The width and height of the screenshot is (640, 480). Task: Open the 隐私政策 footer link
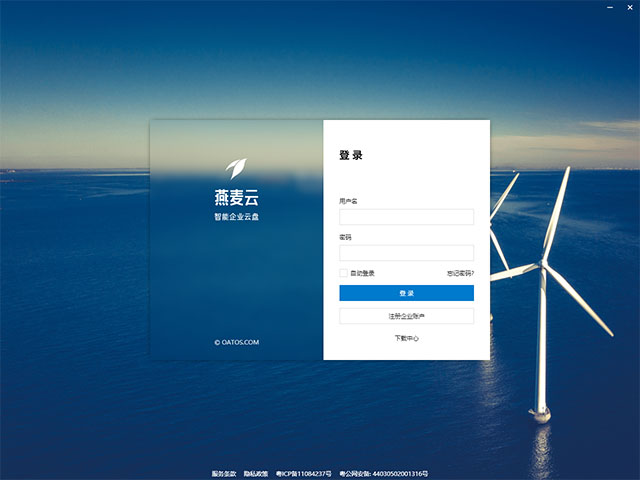[256, 473]
